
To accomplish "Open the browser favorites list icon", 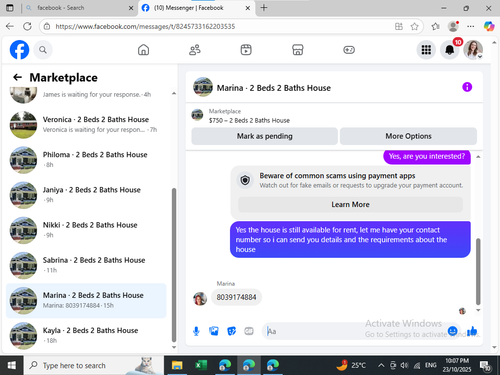I will [x=435, y=26].
